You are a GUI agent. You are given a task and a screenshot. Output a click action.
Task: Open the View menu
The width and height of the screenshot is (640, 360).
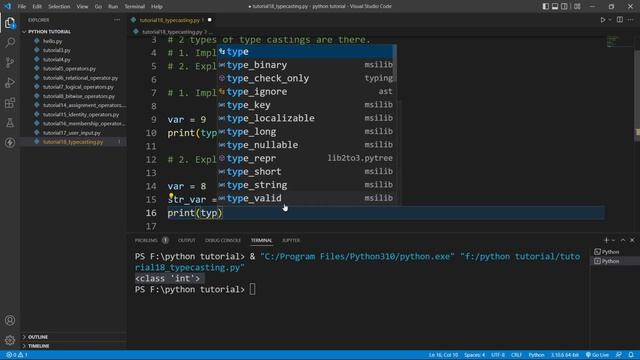(82, 7)
